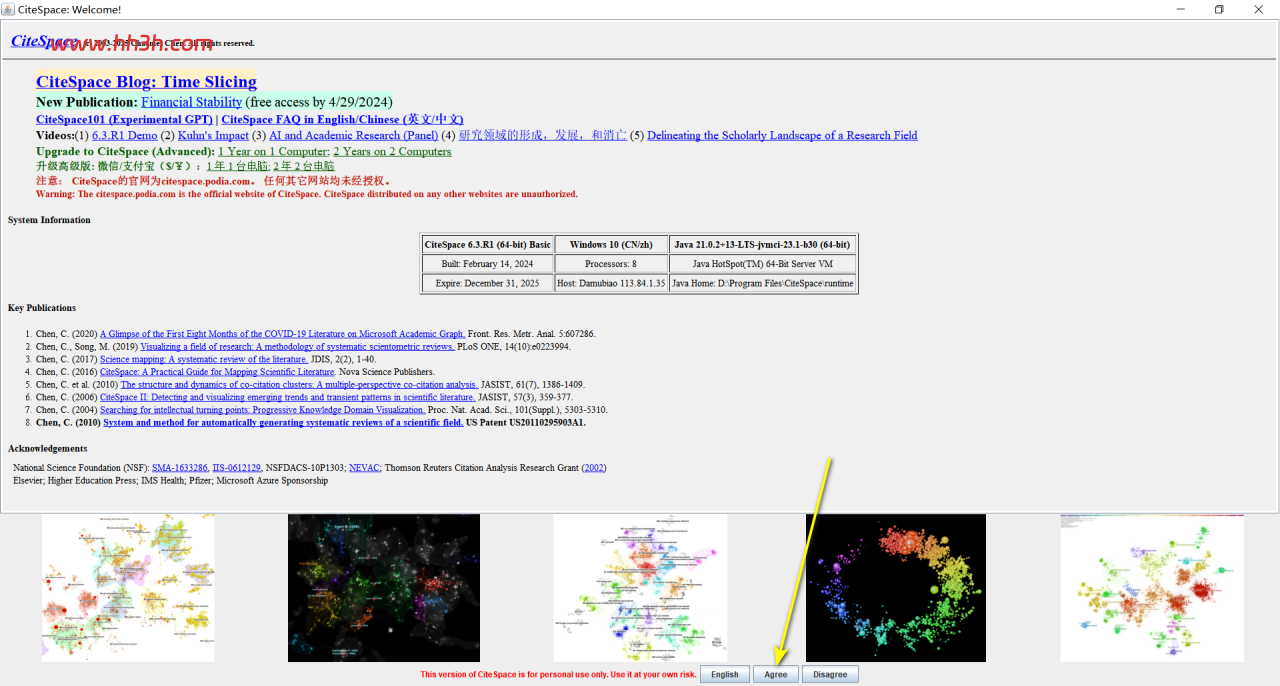1280x686 pixels.
Task: Click the rainbow ring visualization thumbnail
Action: (x=896, y=588)
